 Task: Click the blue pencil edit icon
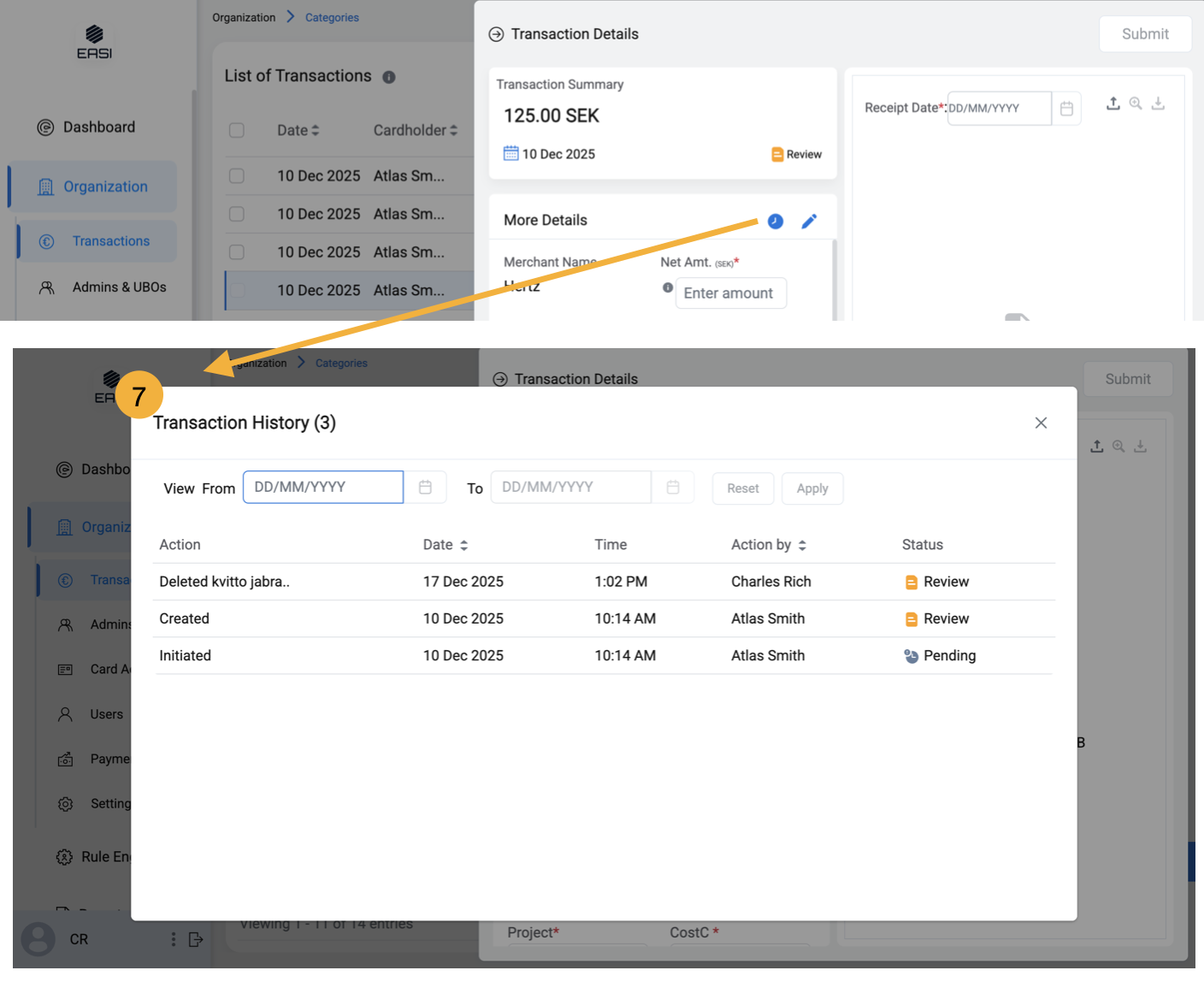click(809, 222)
